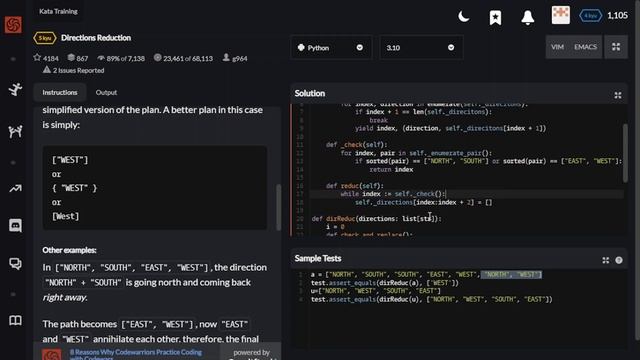
Task: Click the def _check(self) code line
Action: click(x=356, y=144)
